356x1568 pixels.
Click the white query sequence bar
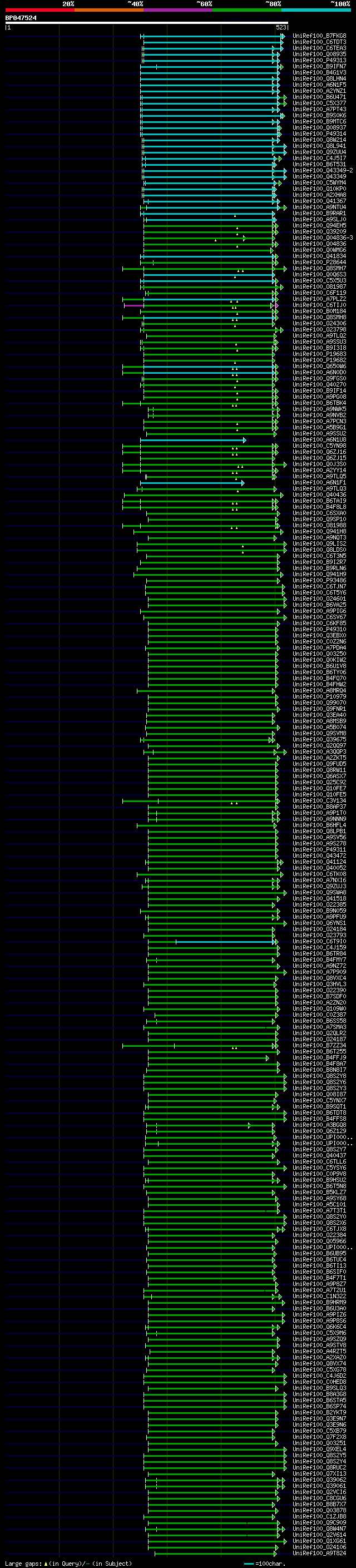(x=147, y=23)
